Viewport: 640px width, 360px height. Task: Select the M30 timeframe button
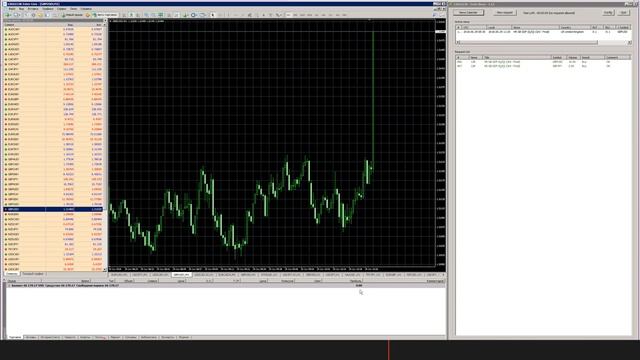309,15
